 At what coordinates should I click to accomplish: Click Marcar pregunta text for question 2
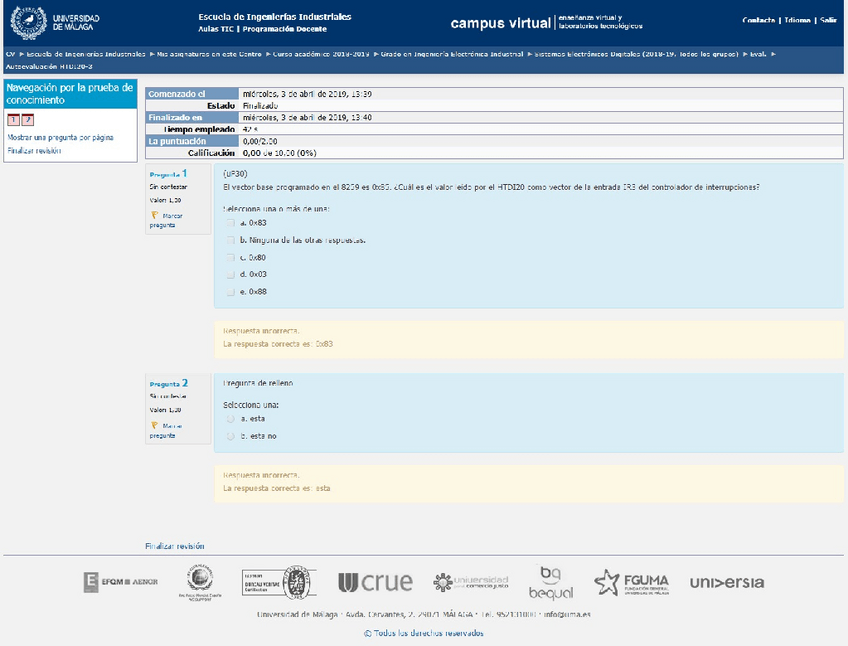pos(167,431)
